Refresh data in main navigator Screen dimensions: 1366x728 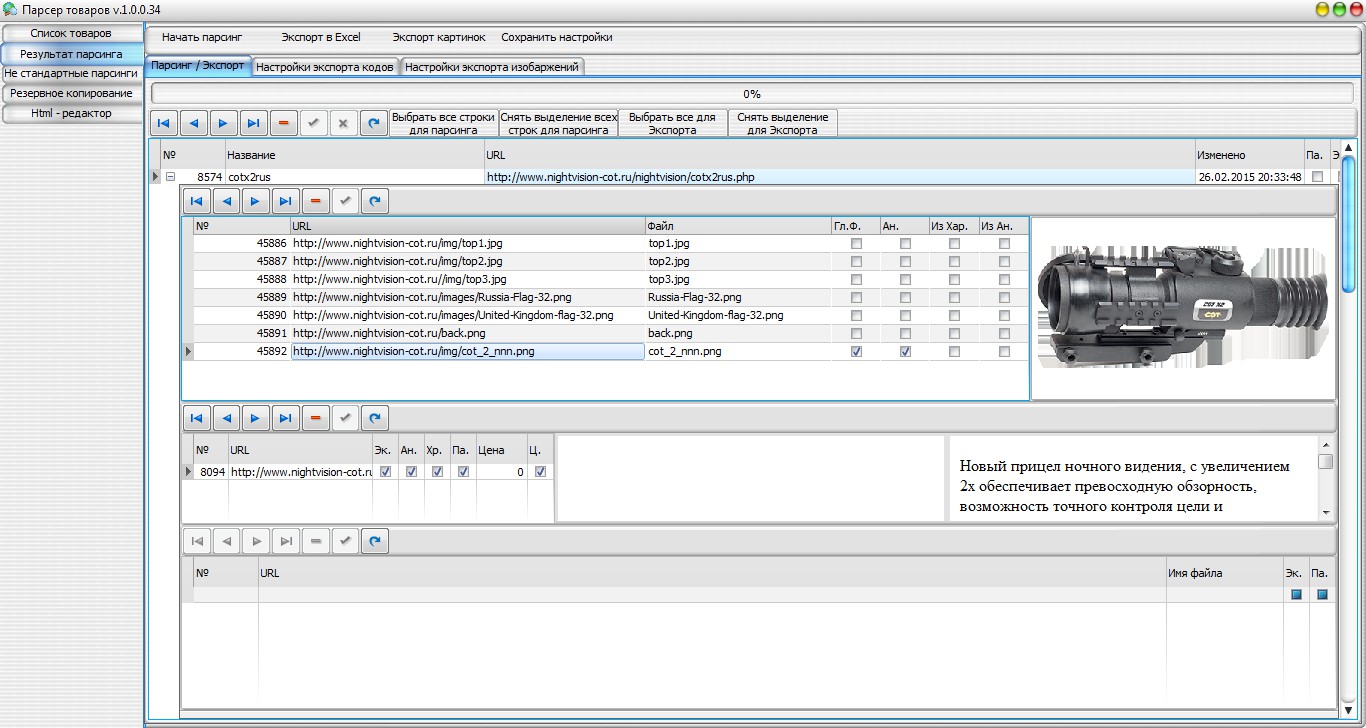374,123
